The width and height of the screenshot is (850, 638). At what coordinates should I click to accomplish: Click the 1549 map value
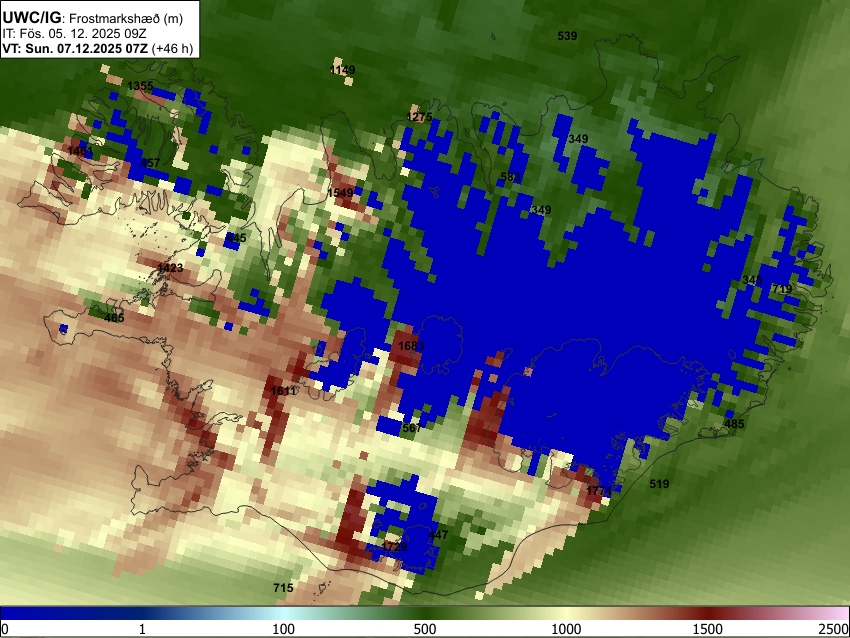click(340, 192)
